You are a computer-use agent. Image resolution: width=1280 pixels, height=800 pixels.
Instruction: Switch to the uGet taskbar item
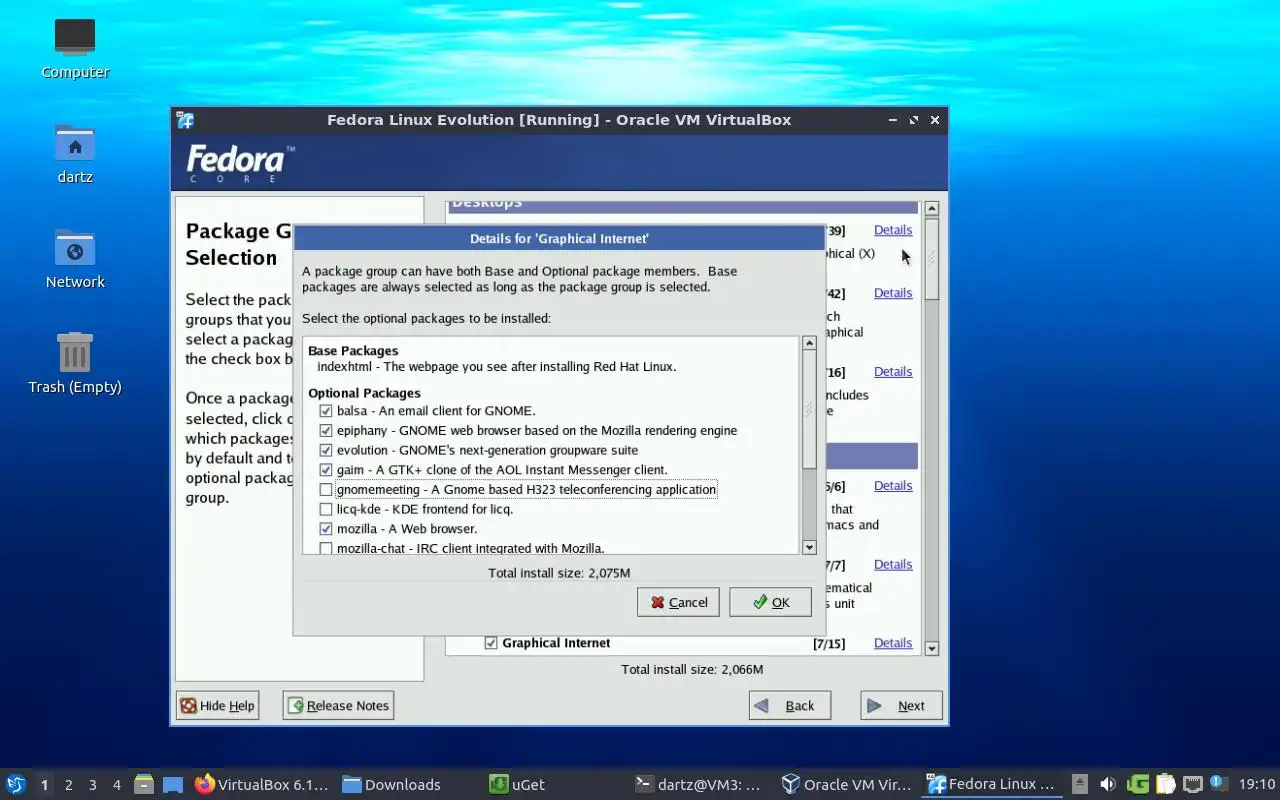click(x=517, y=785)
